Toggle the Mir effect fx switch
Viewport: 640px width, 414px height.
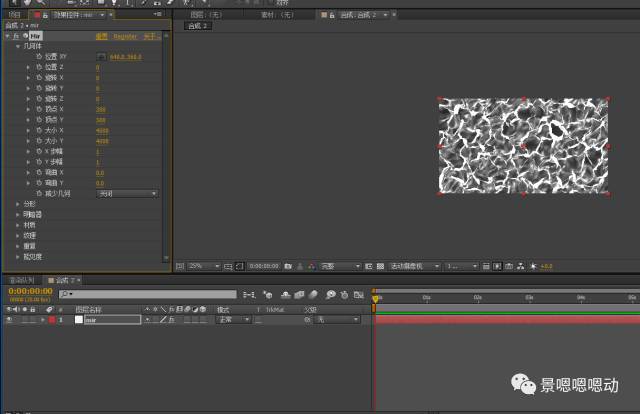click(16, 36)
